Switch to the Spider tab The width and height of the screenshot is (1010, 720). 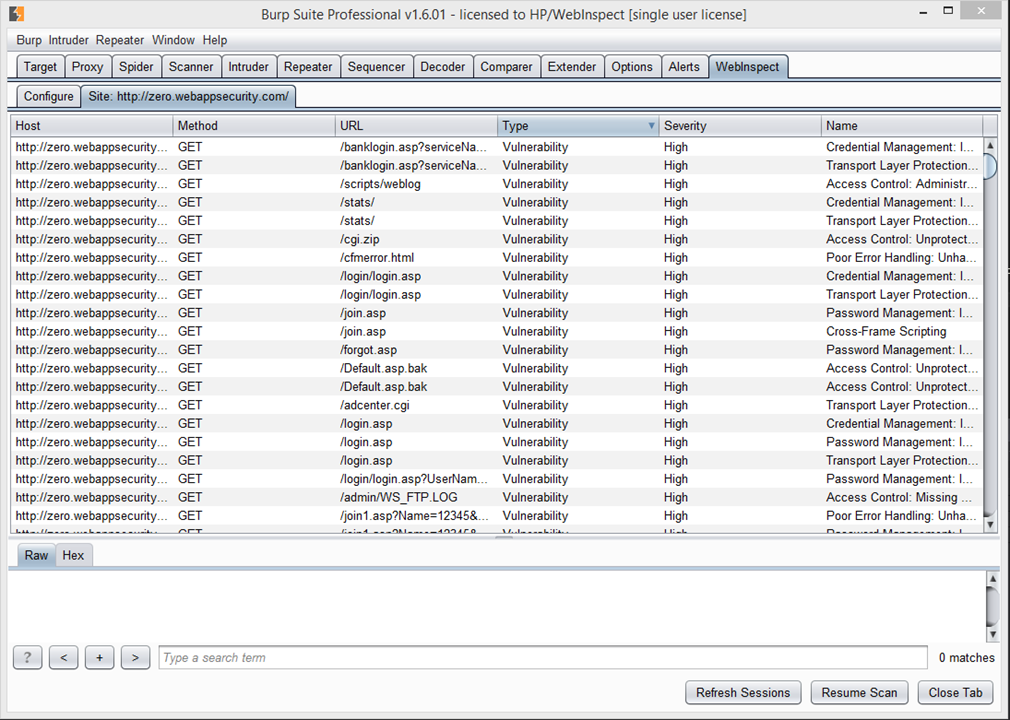click(x=136, y=67)
